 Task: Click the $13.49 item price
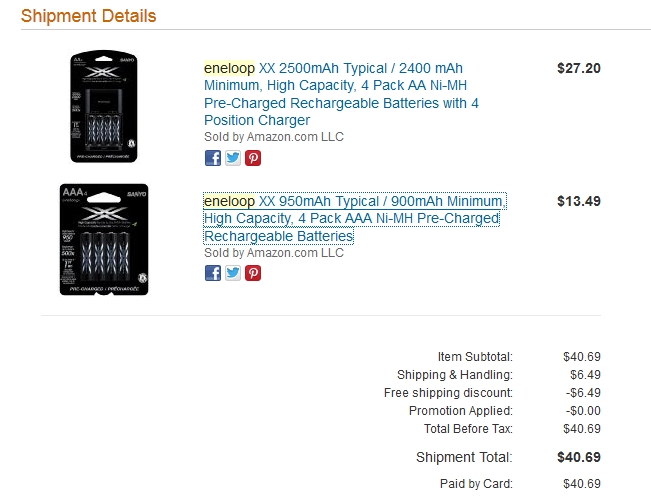point(578,201)
